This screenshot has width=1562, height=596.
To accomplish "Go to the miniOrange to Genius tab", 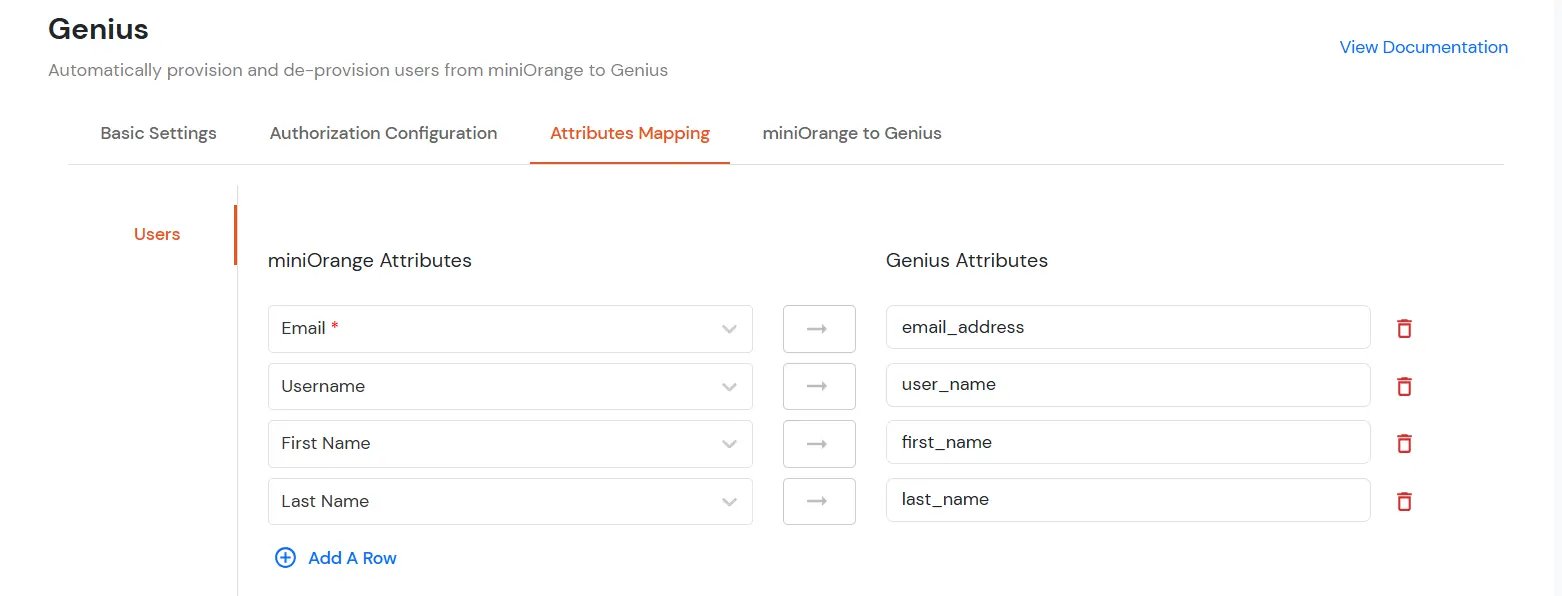I will [x=852, y=133].
